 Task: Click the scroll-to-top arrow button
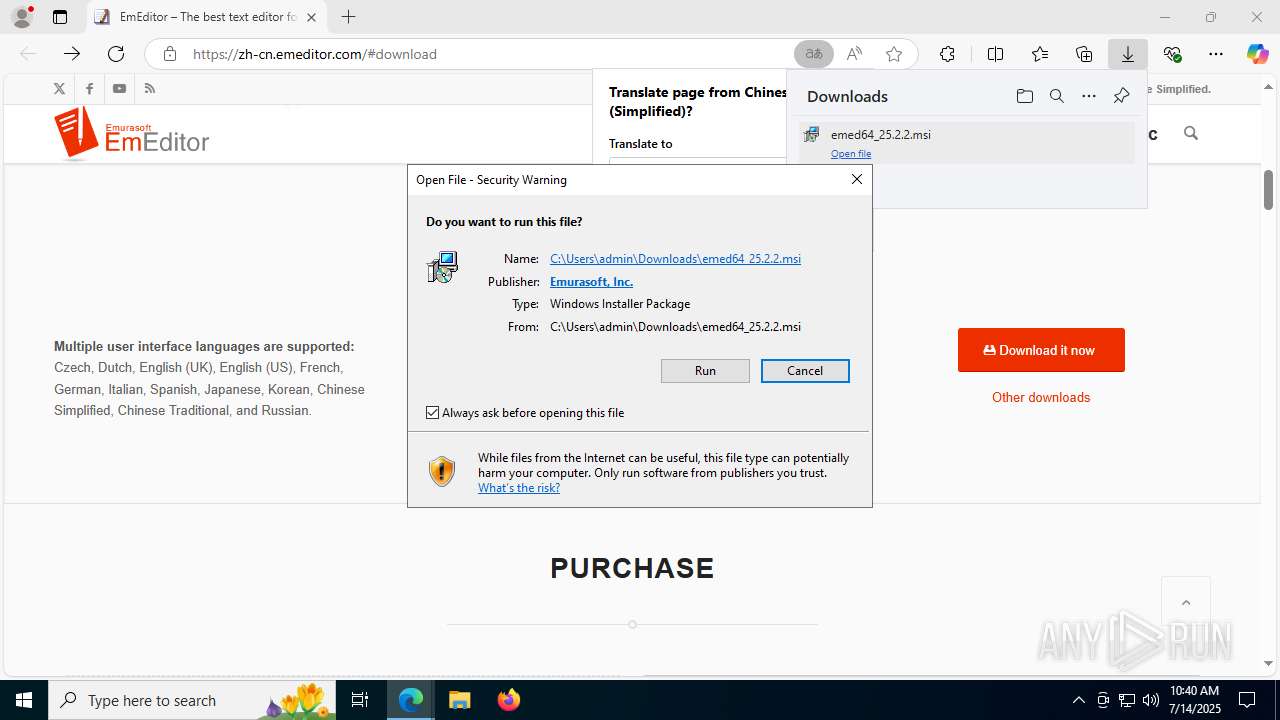[x=1186, y=602]
